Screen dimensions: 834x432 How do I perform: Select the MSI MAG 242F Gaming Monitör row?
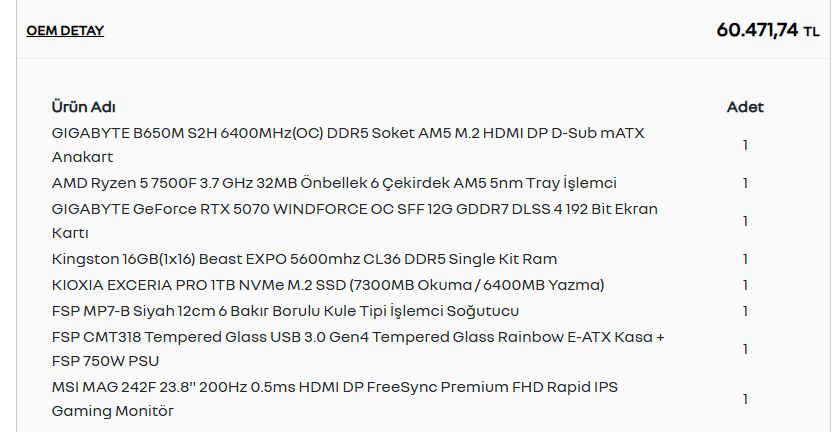[x=408, y=399]
